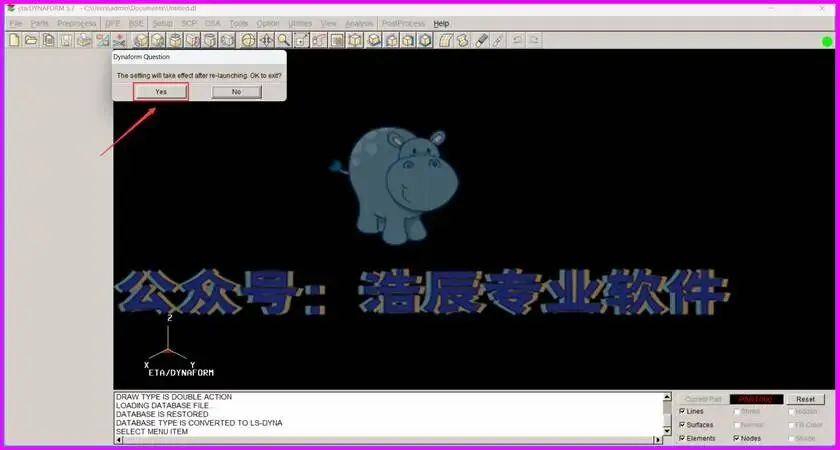The image size is (840, 450).
Task: Click 'SELECT MENU ITEM' message line
Action: pos(152,431)
